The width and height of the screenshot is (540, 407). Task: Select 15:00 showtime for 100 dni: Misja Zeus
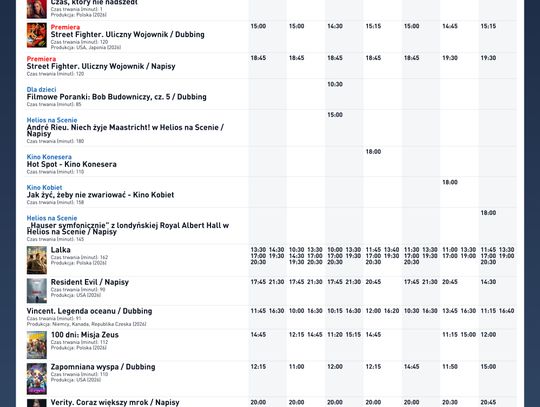468,335
